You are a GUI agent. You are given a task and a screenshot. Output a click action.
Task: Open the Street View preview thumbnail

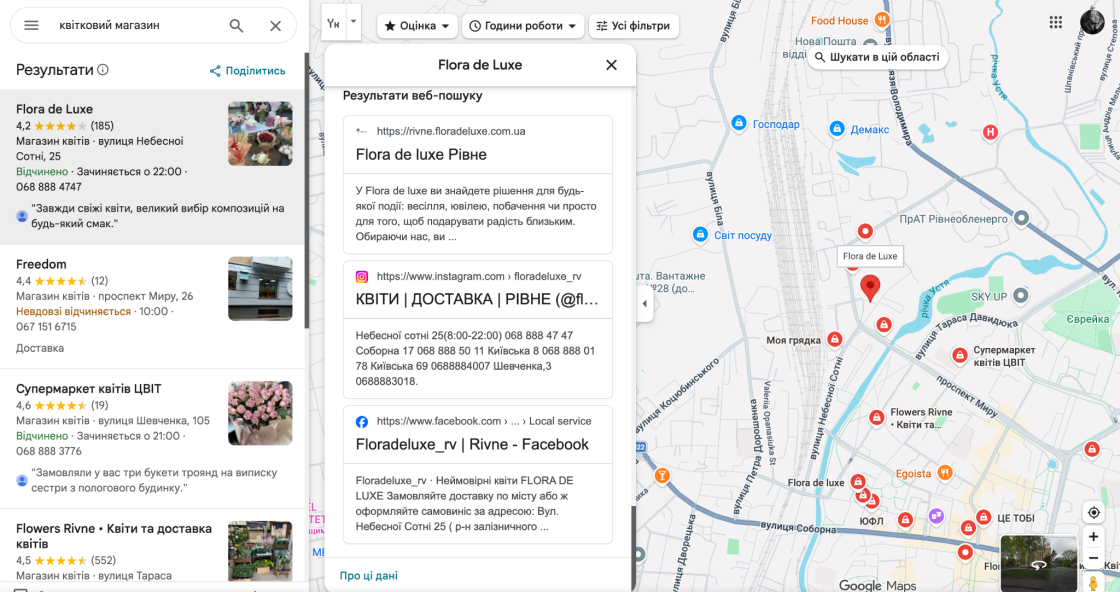coord(1039,563)
